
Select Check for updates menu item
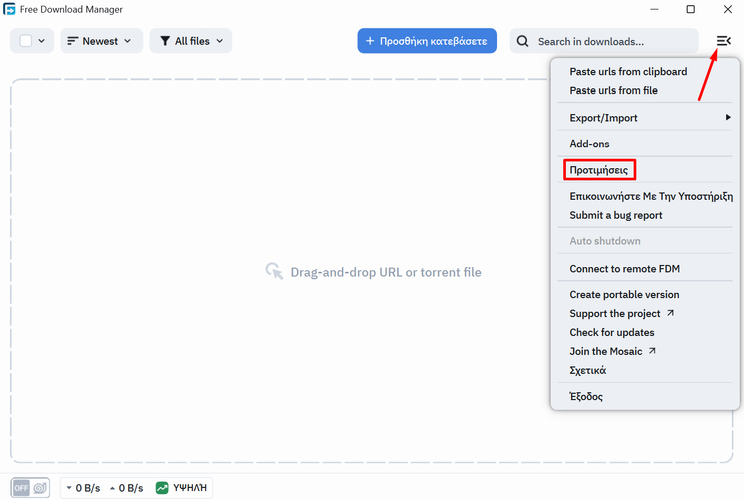(612, 332)
